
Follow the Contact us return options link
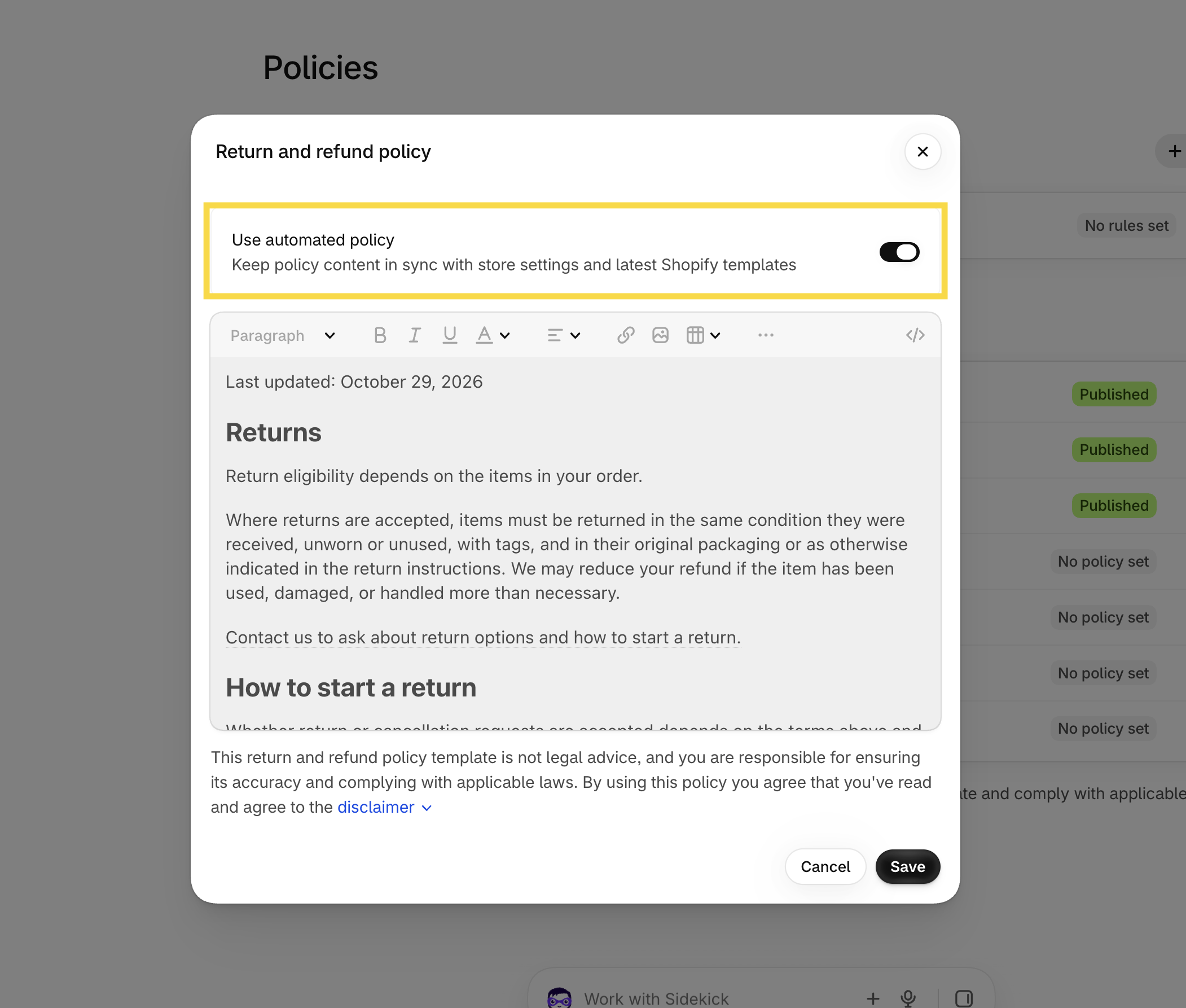[x=483, y=637]
